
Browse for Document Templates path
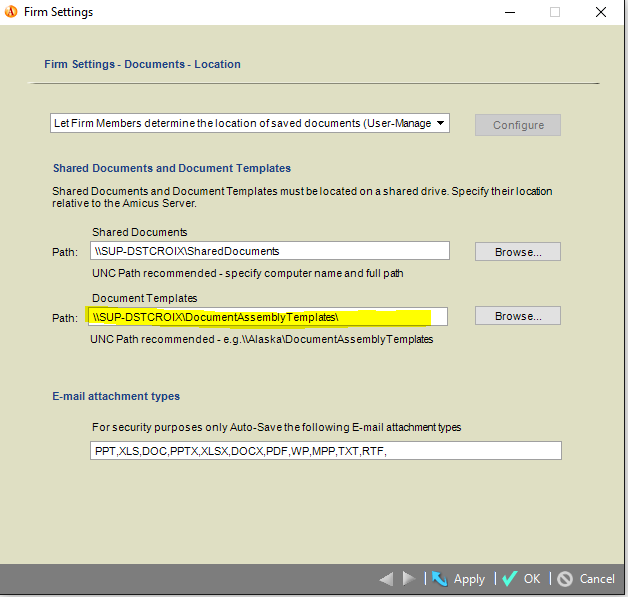pyautogui.click(x=518, y=316)
